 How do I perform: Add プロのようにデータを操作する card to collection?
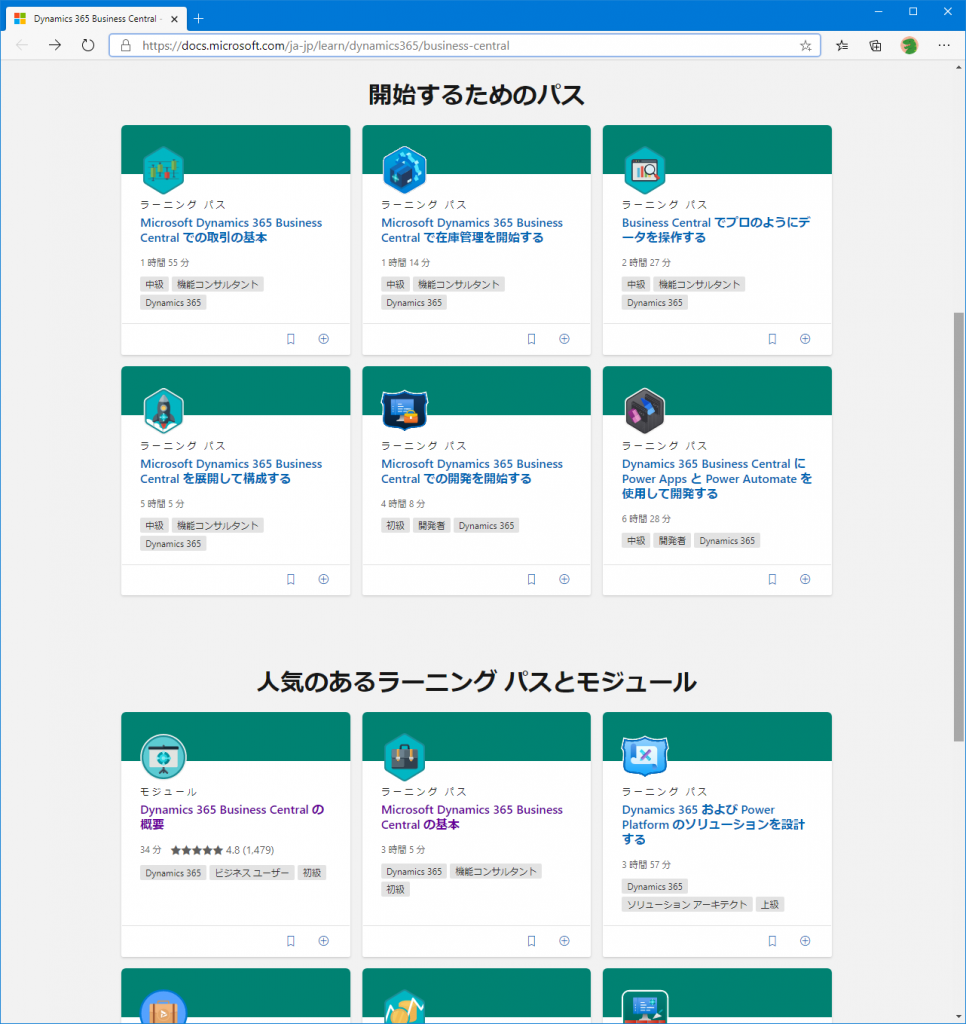click(805, 339)
